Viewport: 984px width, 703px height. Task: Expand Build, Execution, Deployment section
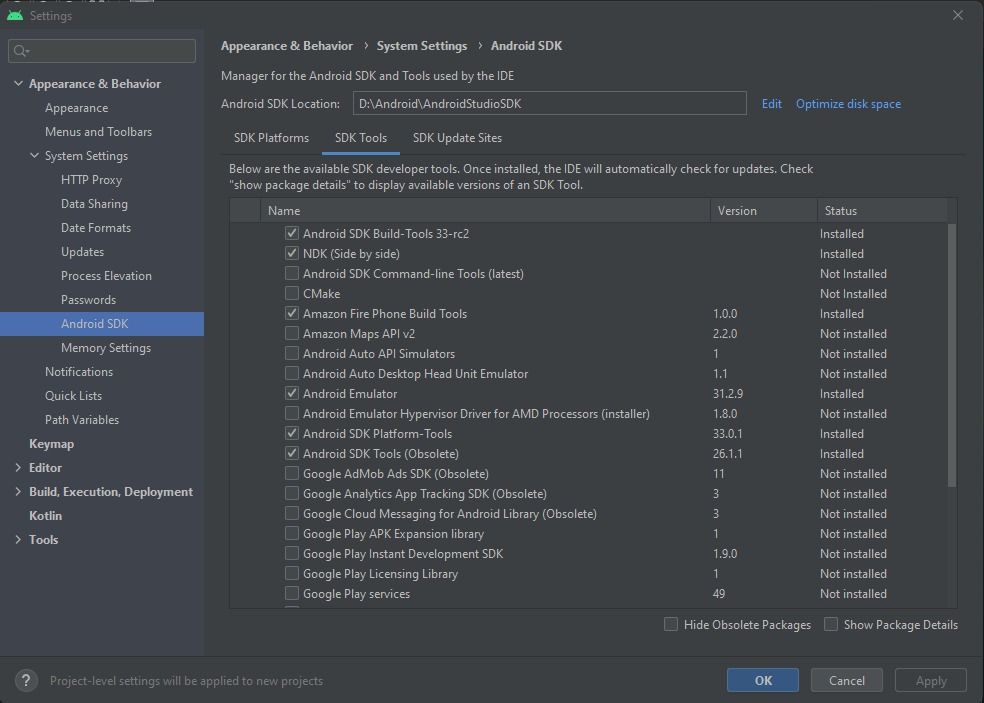tap(18, 492)
